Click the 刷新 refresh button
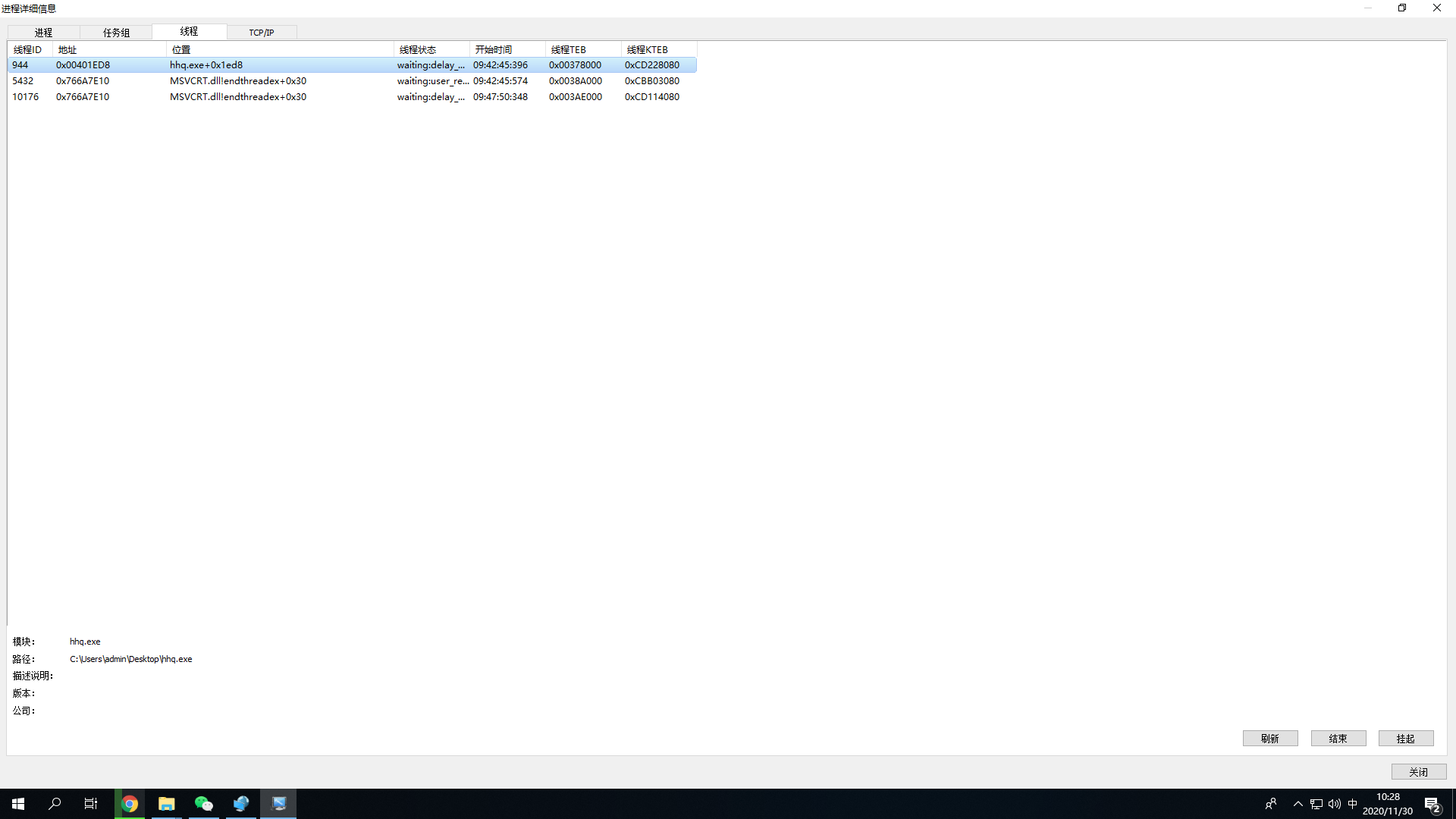The width and height of the screenshot is (1456, 819). [x=1270, y=739]
